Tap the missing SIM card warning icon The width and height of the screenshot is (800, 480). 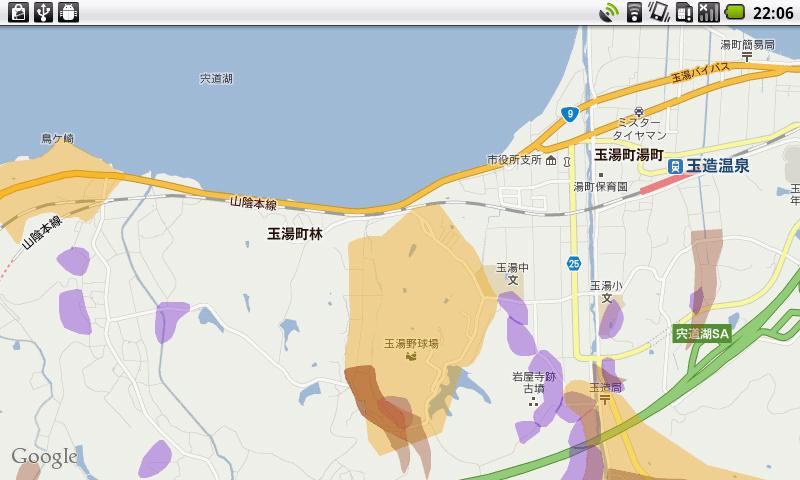pos(684,12)
